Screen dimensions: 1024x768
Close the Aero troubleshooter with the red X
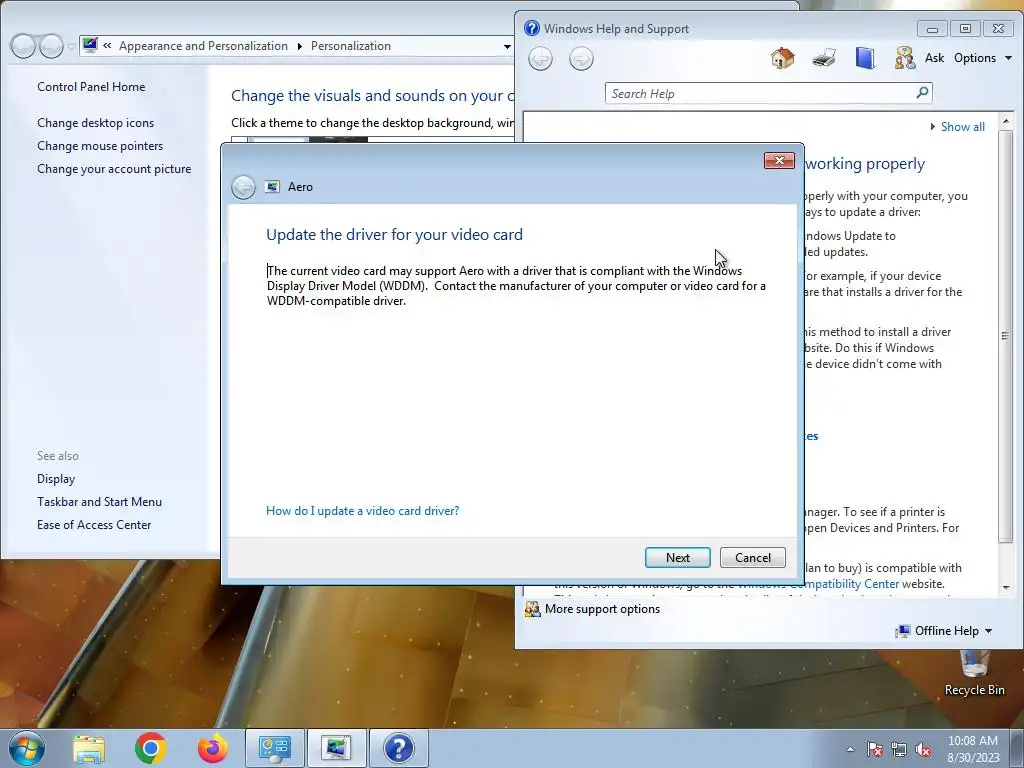coord(779,161)
